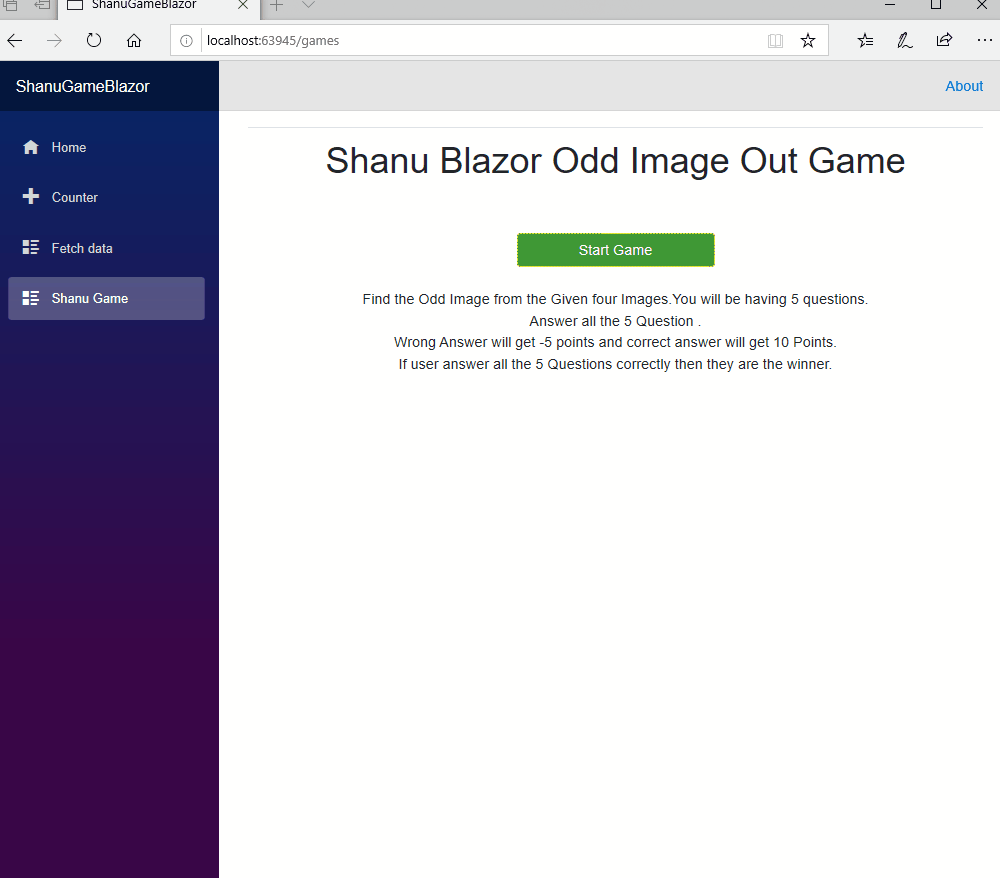Click the green Start Game button
The width and height of the screenshot is (1000, 878).
click(615, 250)
